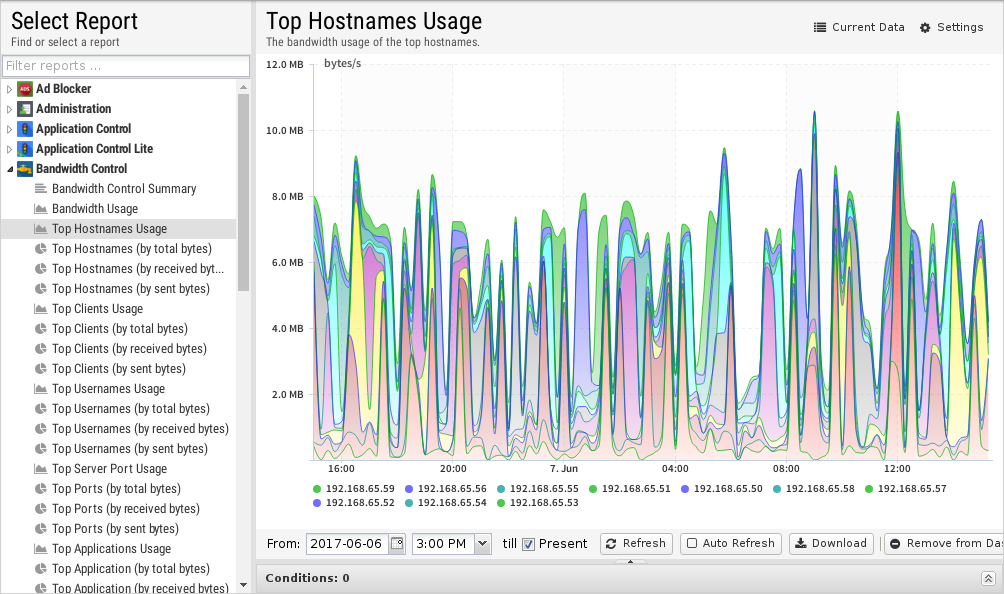
Task: Open Top Clients (by sent bytes) report
Action: click(x=119, y=369)
